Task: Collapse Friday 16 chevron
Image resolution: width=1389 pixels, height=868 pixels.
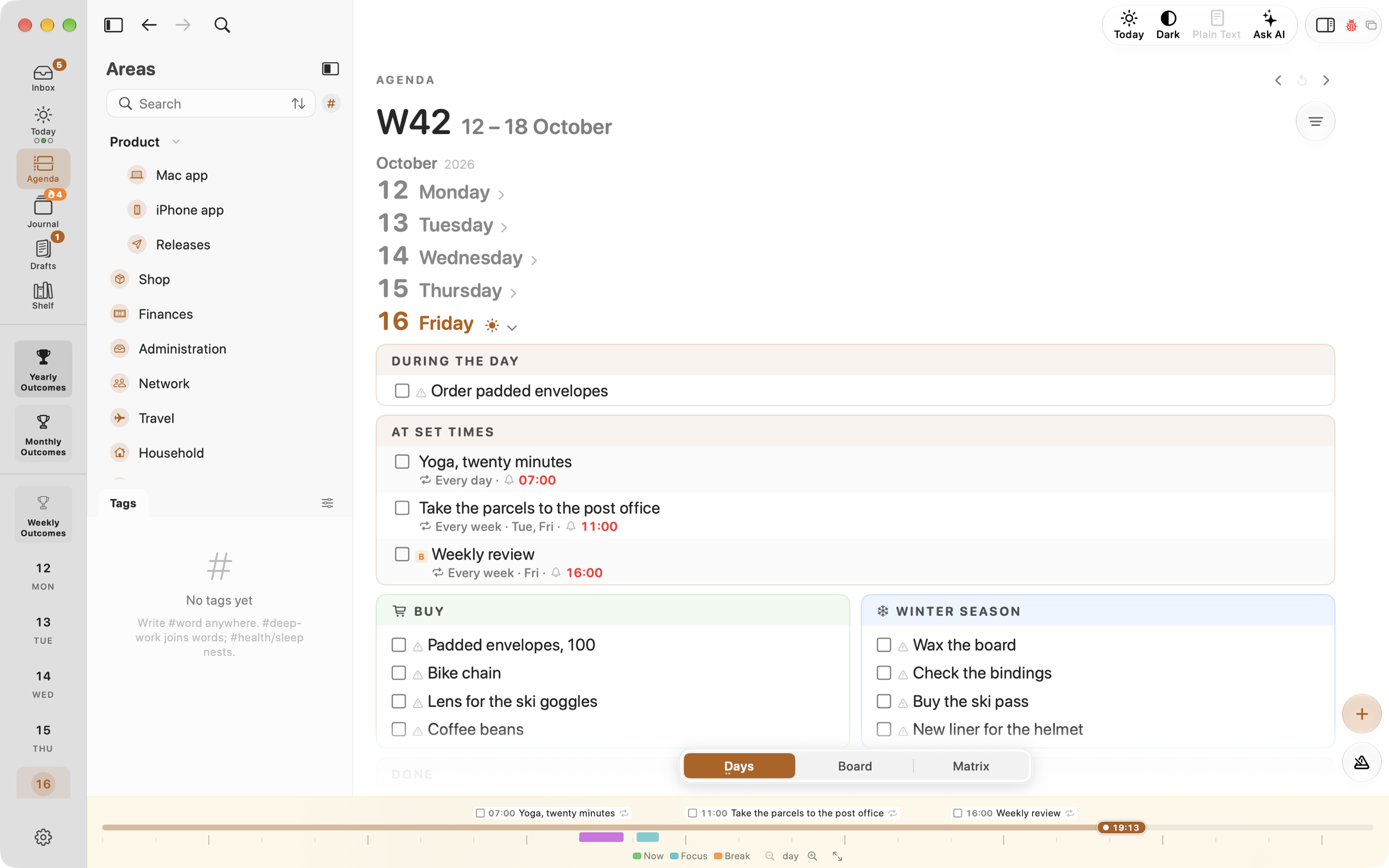Action: click(x=512, y=327)
